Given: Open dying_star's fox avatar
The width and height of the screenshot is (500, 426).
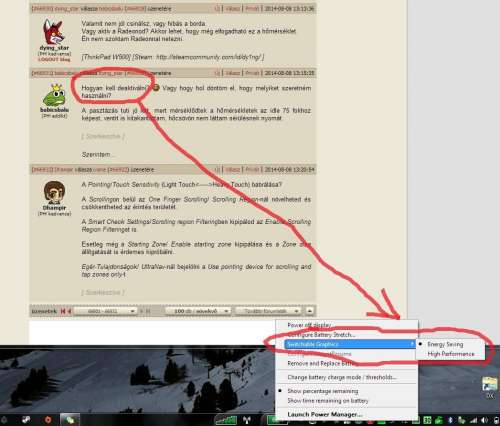Looking at the screenshot, I should tap(53, 32).
